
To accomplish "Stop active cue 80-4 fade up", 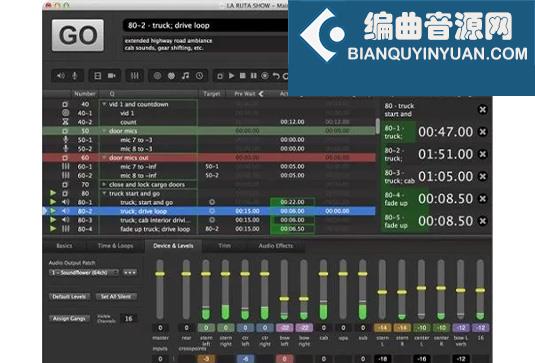I will tap(482, 199).
